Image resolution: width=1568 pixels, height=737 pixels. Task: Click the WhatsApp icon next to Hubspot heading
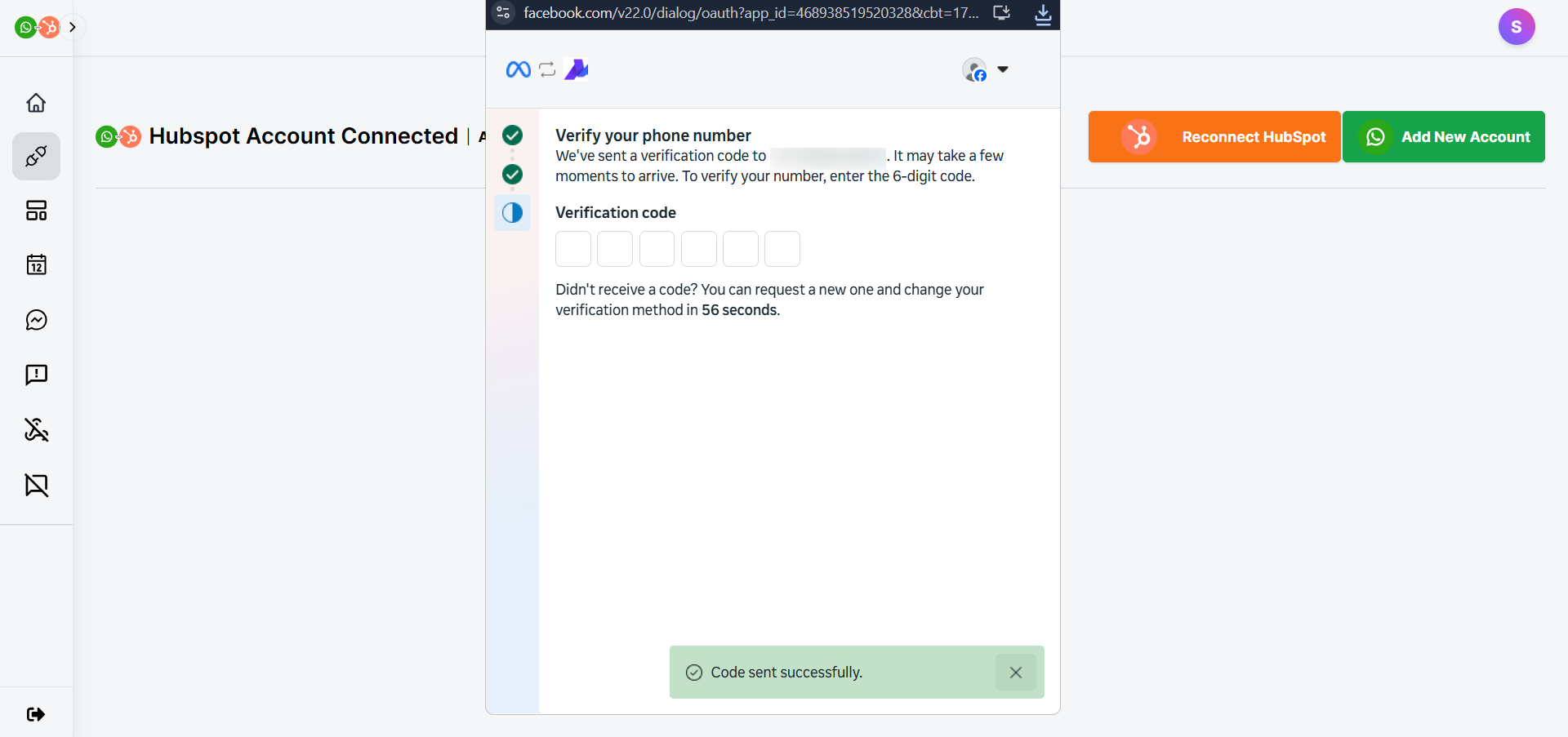[107, 136]
